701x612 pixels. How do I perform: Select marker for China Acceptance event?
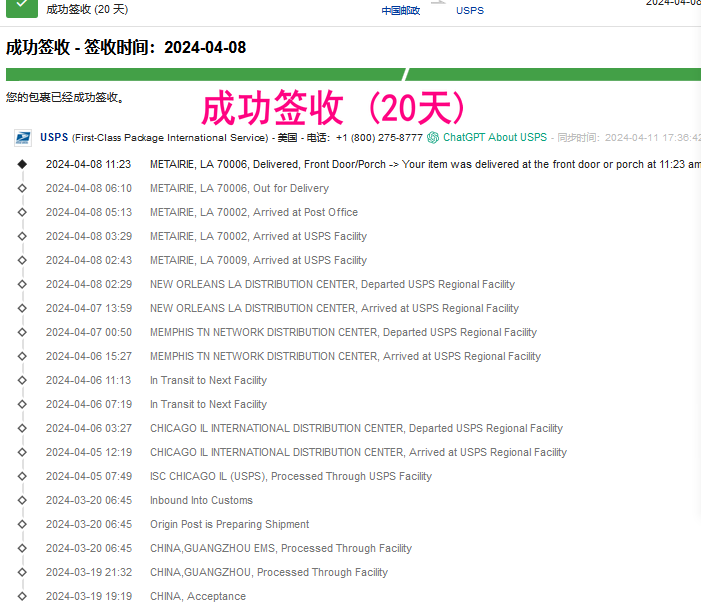click(x=22, y=596)
